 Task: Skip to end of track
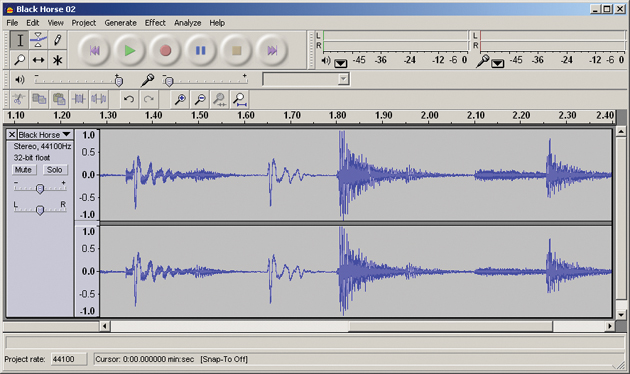pos(272,51)
